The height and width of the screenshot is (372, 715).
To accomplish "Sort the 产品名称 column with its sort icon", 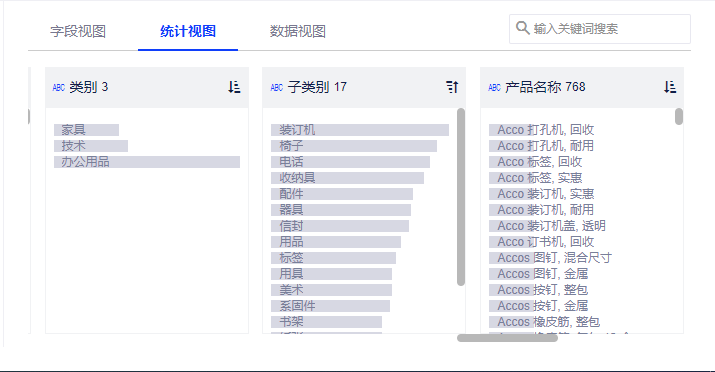I will [670, 87].
